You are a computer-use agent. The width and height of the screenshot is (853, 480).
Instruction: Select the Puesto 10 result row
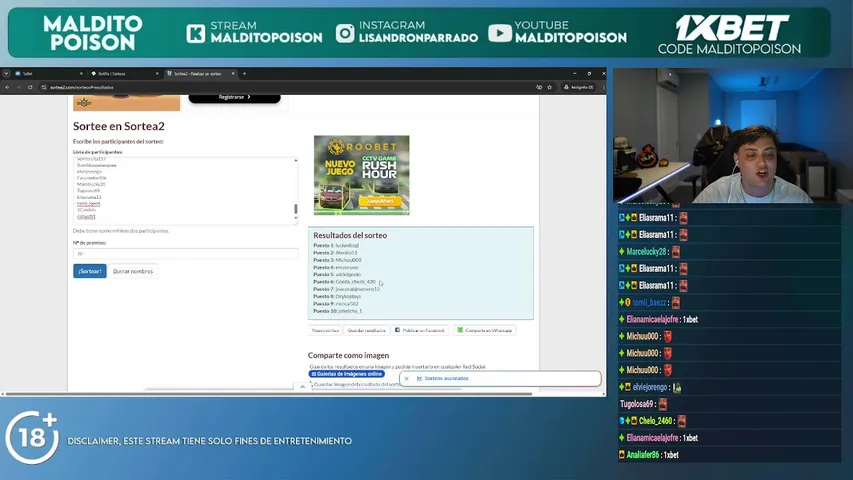(x=337, y=311)
